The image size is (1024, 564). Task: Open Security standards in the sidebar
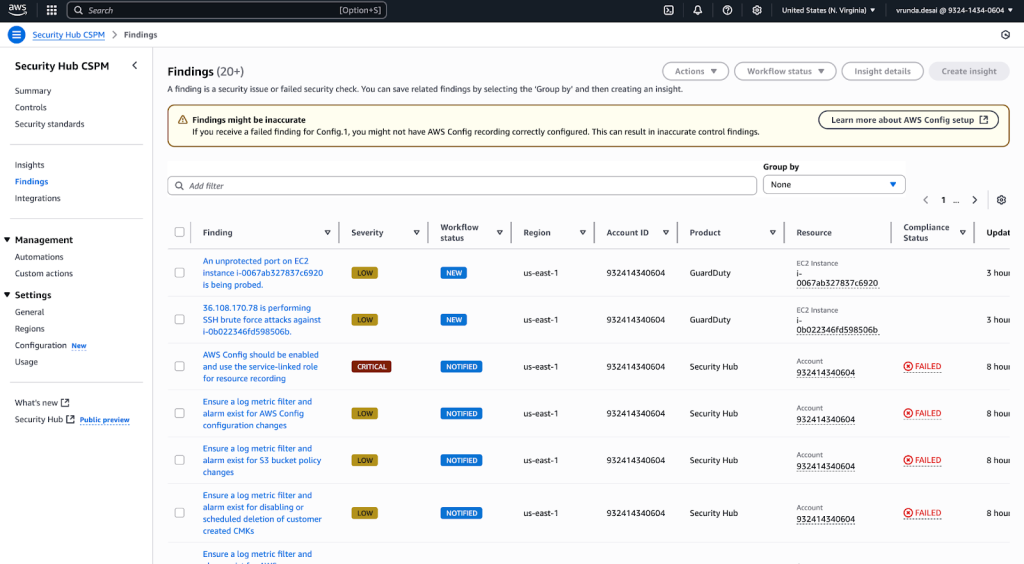50,124
